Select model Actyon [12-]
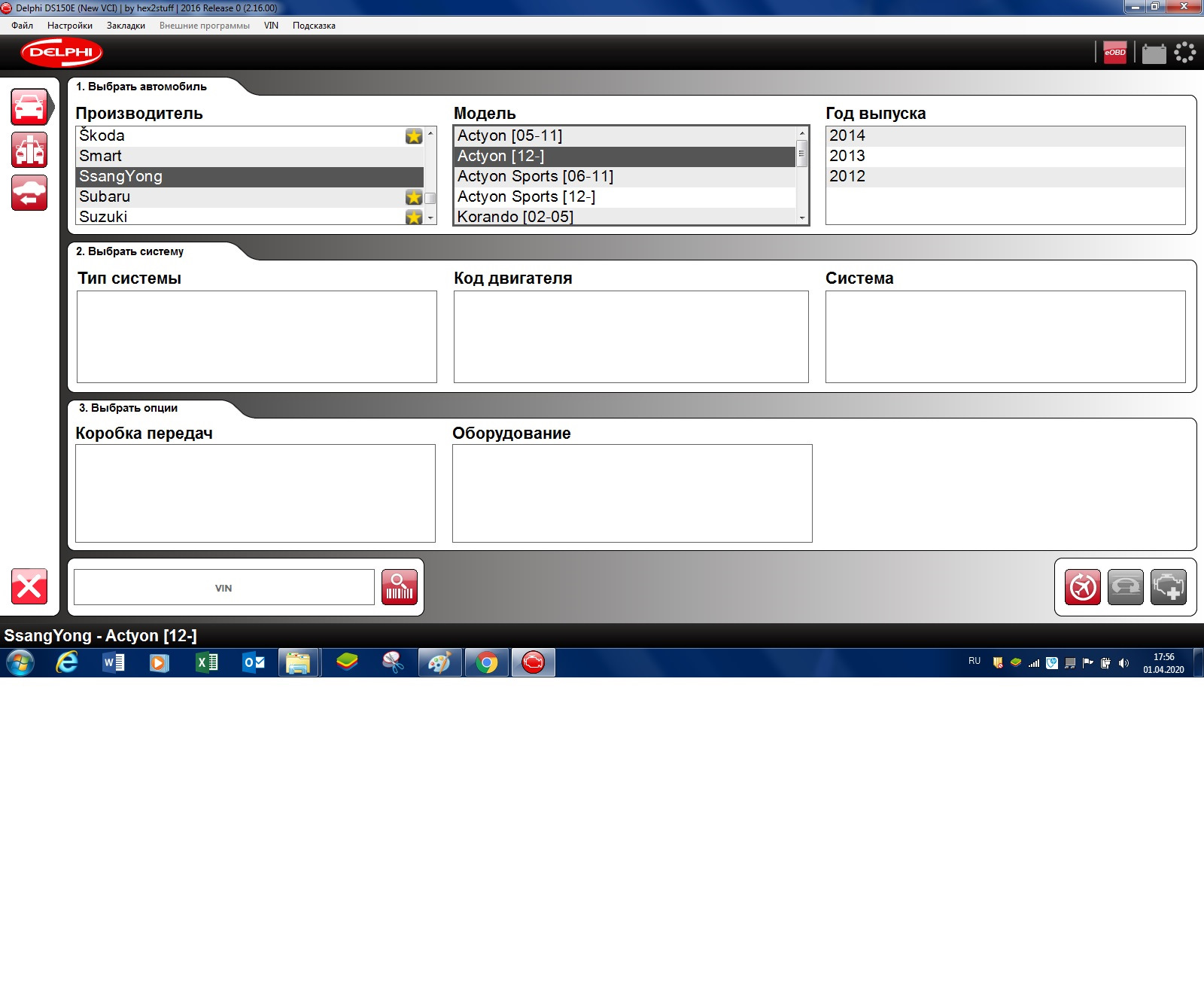 point(625,157)
